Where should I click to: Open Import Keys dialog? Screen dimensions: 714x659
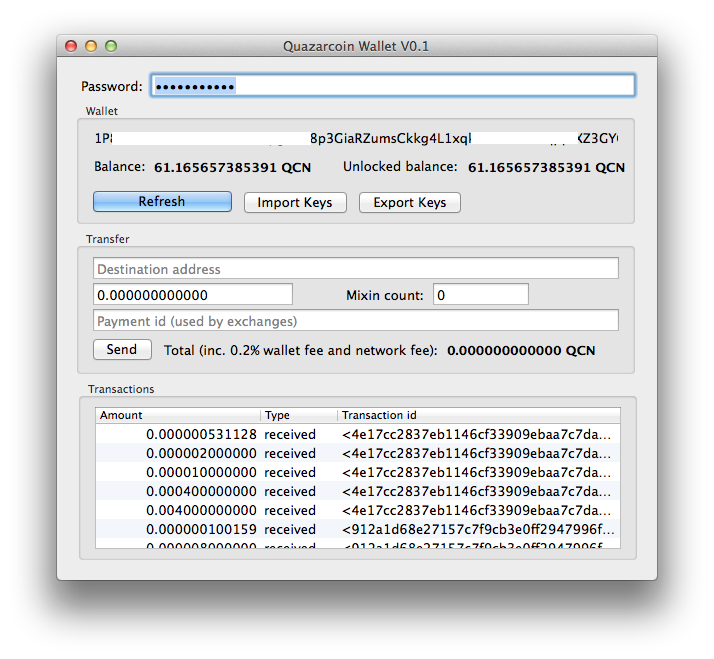click(x=295, y=202)
